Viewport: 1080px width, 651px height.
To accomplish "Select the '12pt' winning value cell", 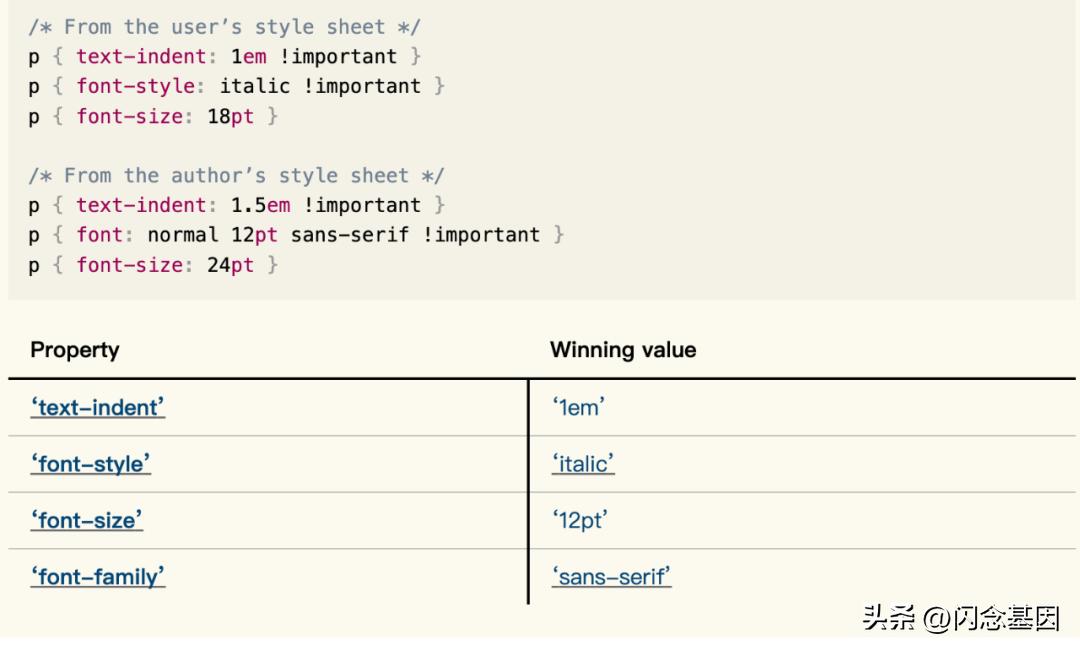I will click(x=580, y=520).
